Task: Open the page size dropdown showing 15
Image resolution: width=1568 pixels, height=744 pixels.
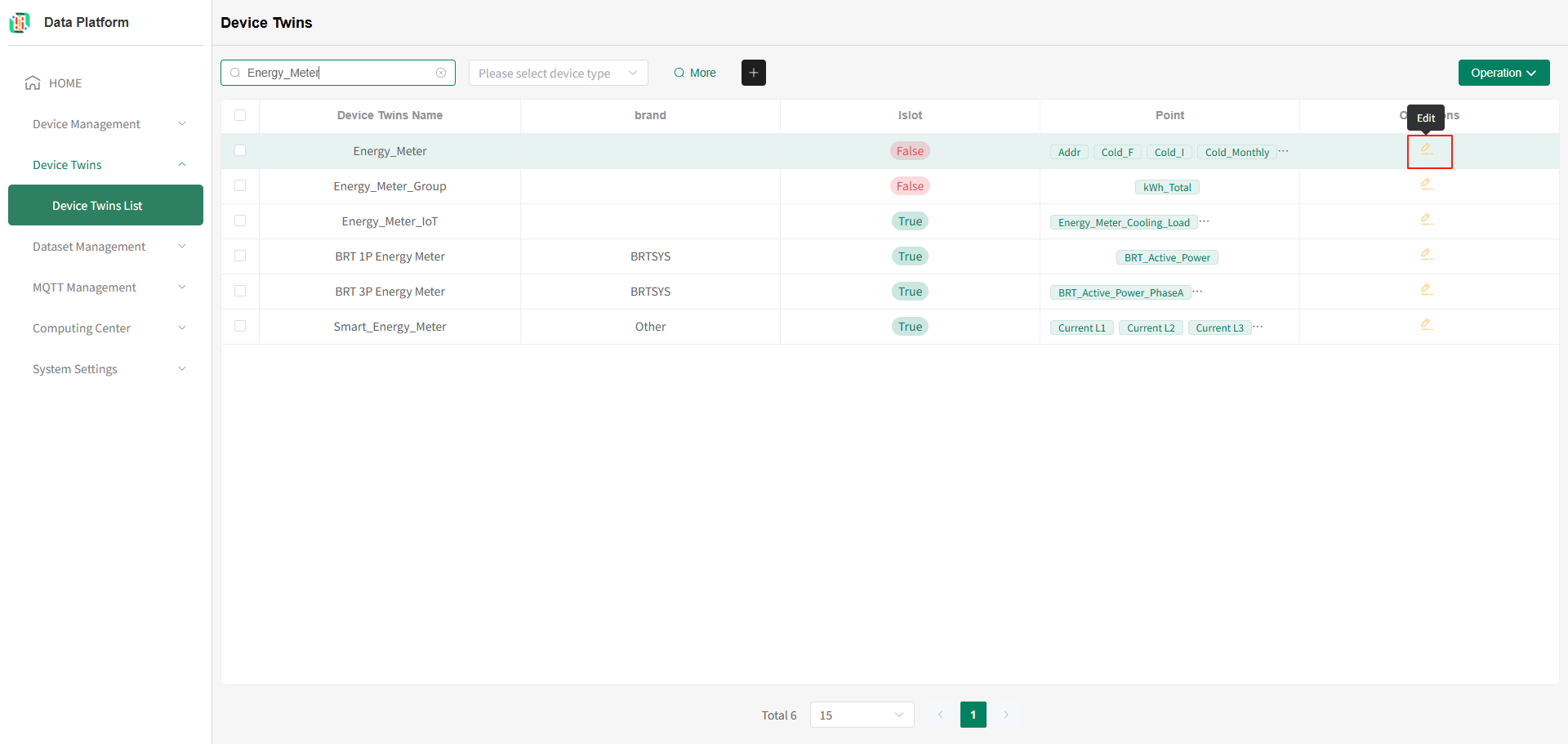Action: 861,715
